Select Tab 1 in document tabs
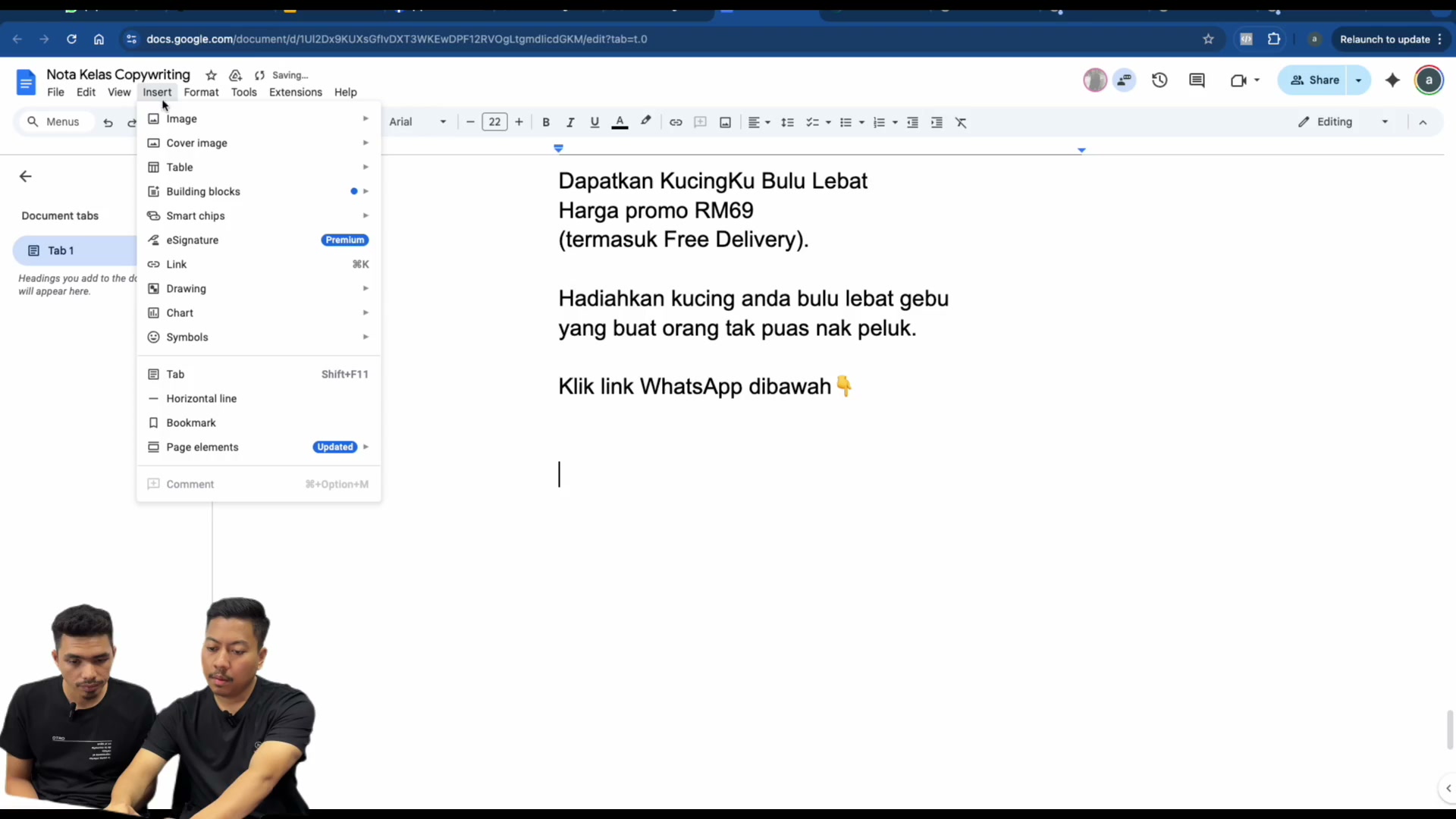1456x819 pixels. point(74,251)
